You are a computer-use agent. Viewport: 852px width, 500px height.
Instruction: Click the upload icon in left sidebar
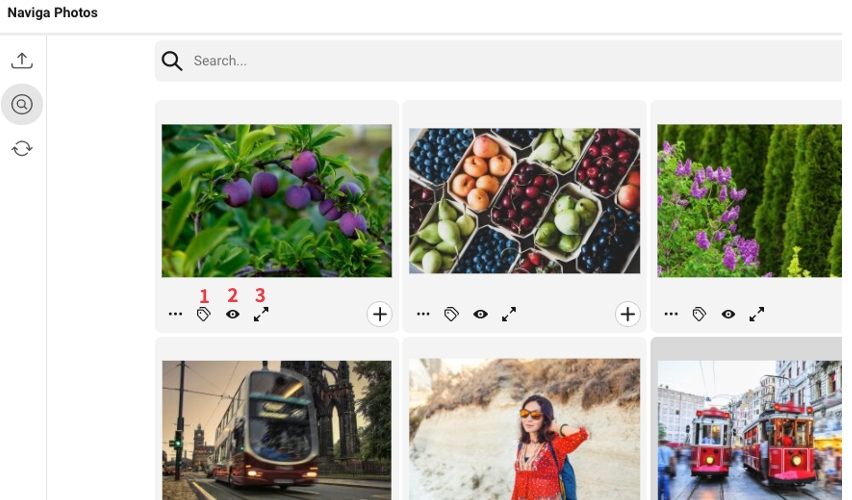click(x=22, y=61)
